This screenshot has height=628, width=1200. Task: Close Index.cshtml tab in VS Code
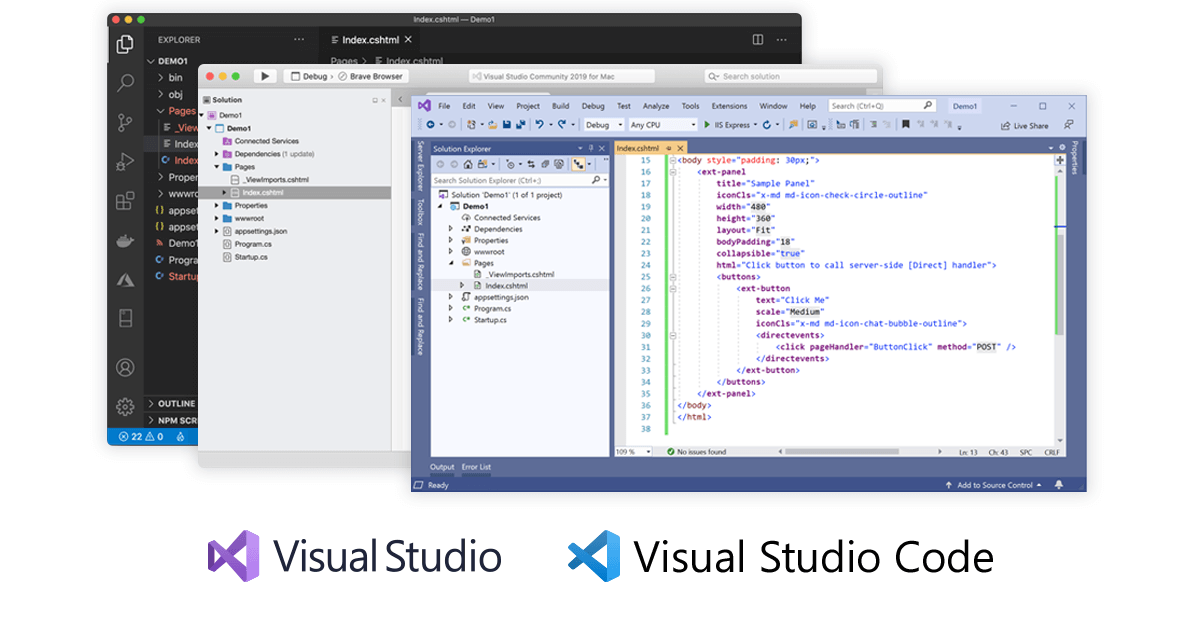tap(408, 40)
